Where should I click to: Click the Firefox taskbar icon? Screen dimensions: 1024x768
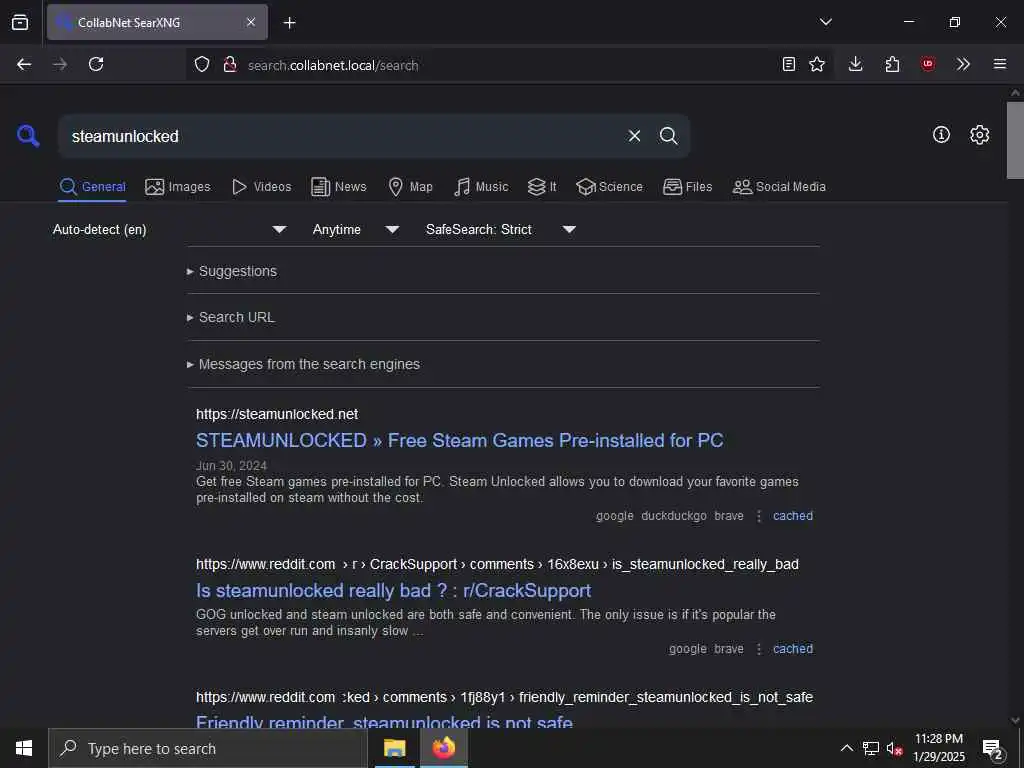tap(443, 748)
